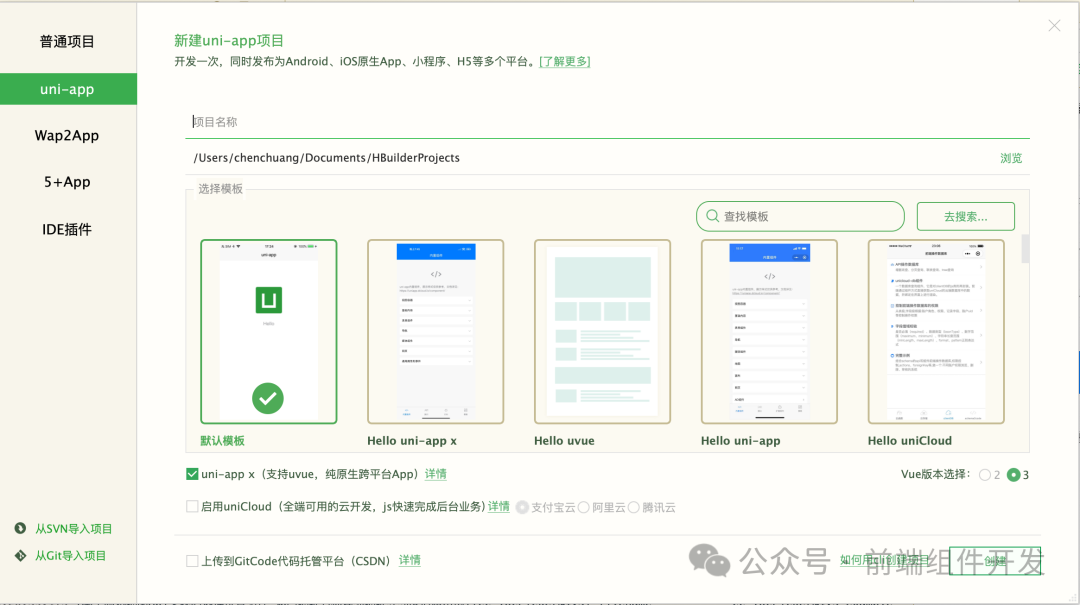Click the magnifier icon in template search box
Image resolution: width=1080 pixels, height=605 pixels.
[x=711, y=216]
